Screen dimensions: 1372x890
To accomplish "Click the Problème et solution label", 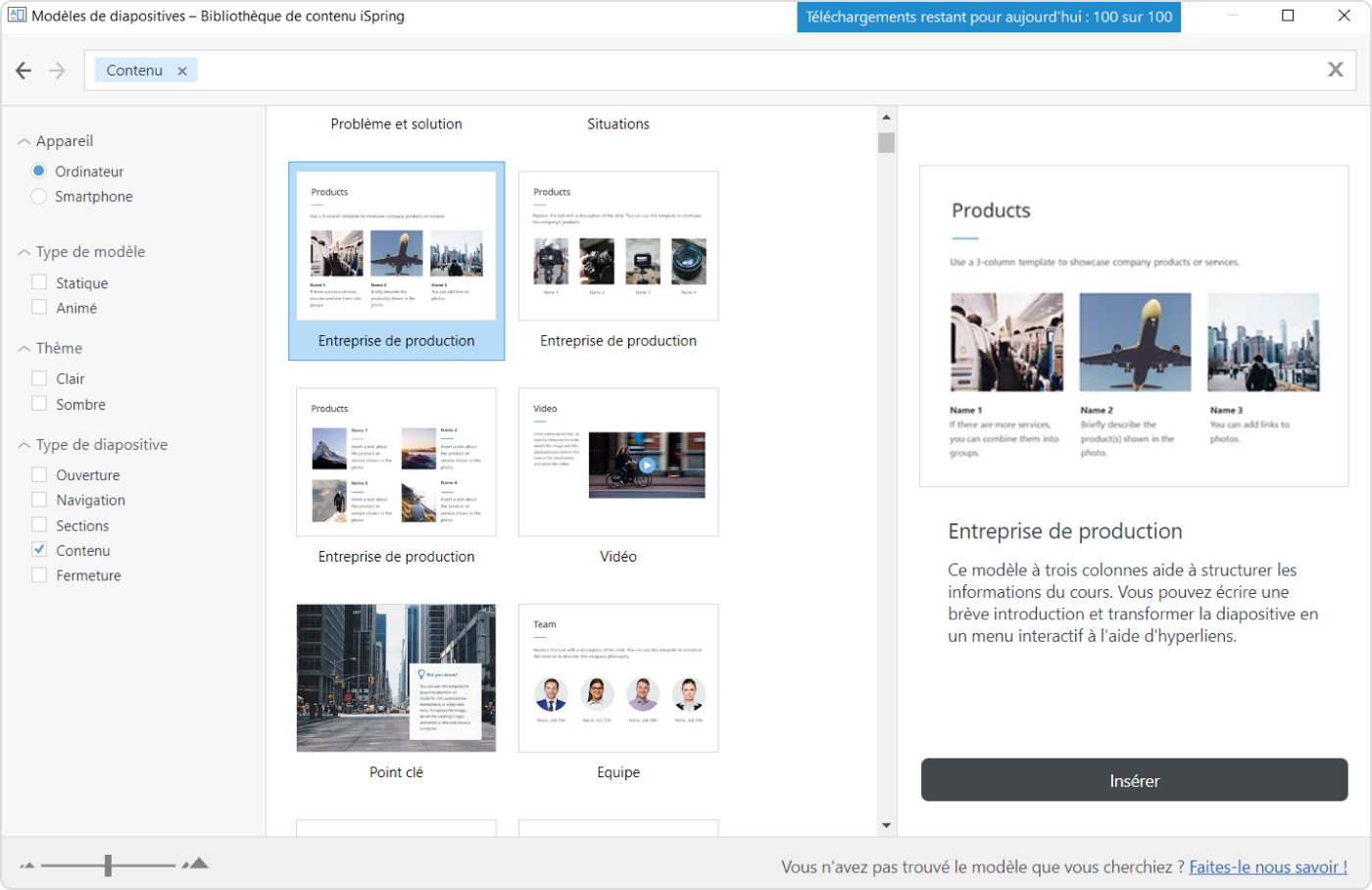I will pyautogui.click(x=396, y=124).
